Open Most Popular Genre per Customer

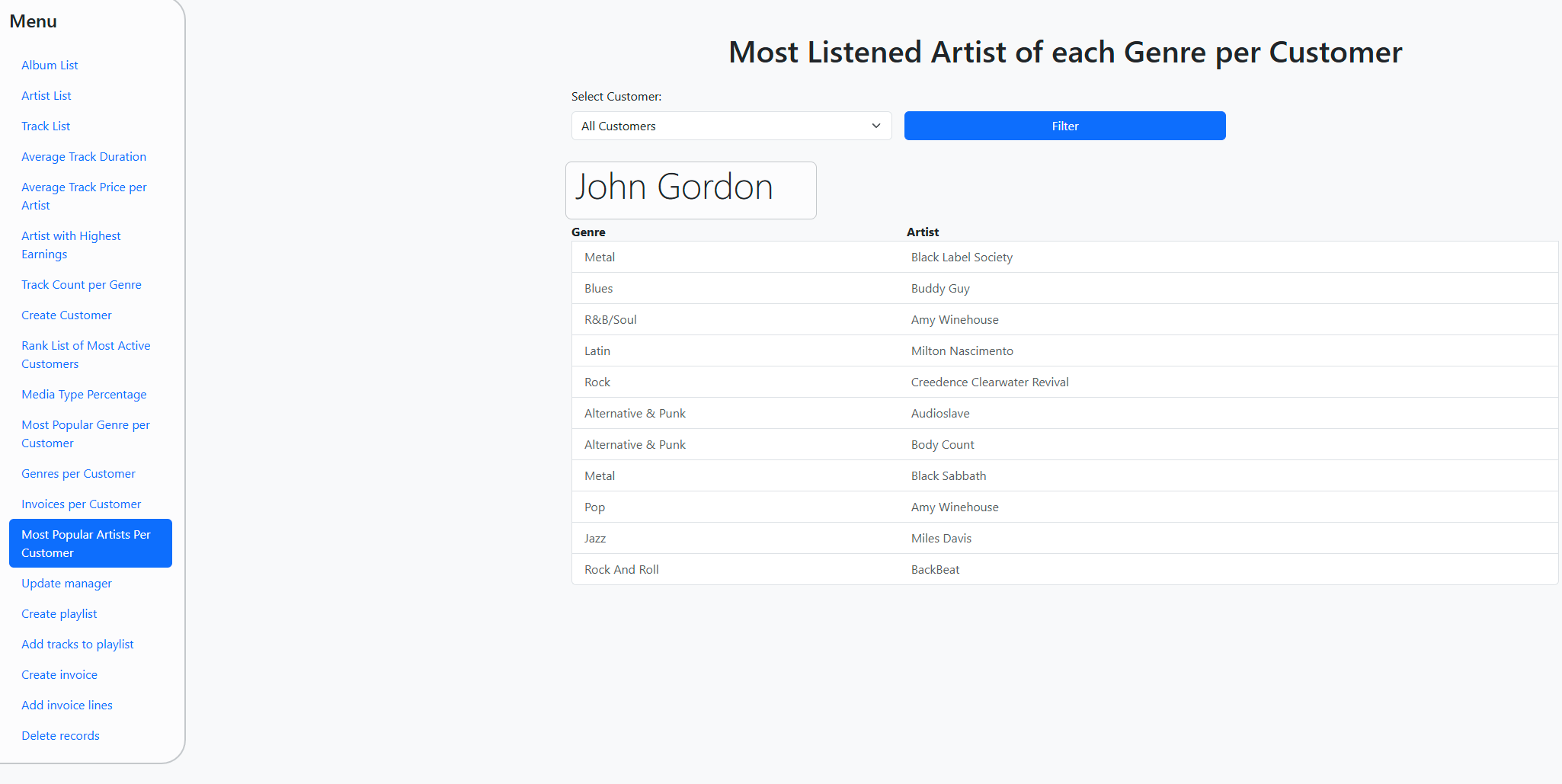coord(85,434)
